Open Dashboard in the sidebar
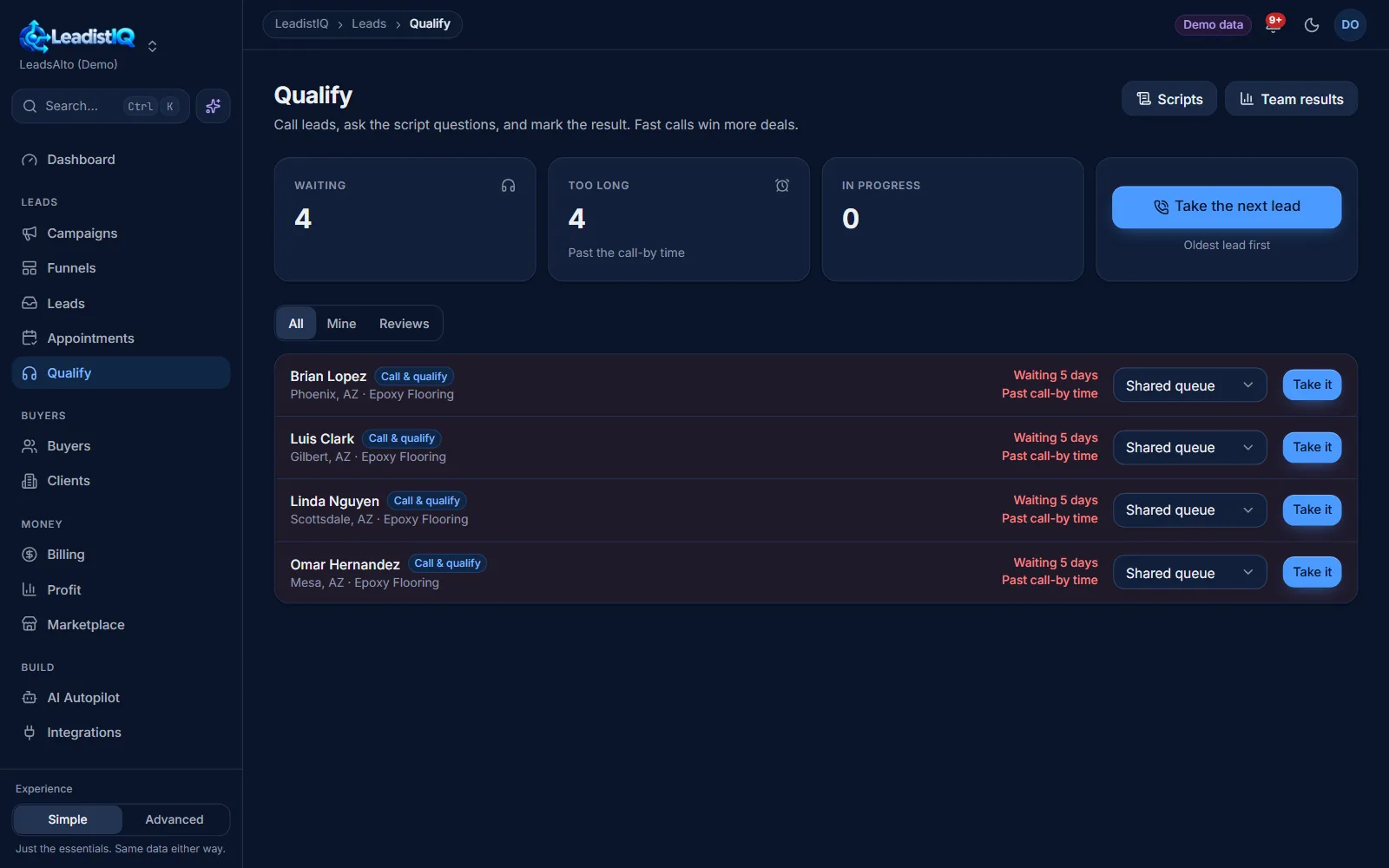The height and width of the screenshot is (868, 1389). click(121, 160)
